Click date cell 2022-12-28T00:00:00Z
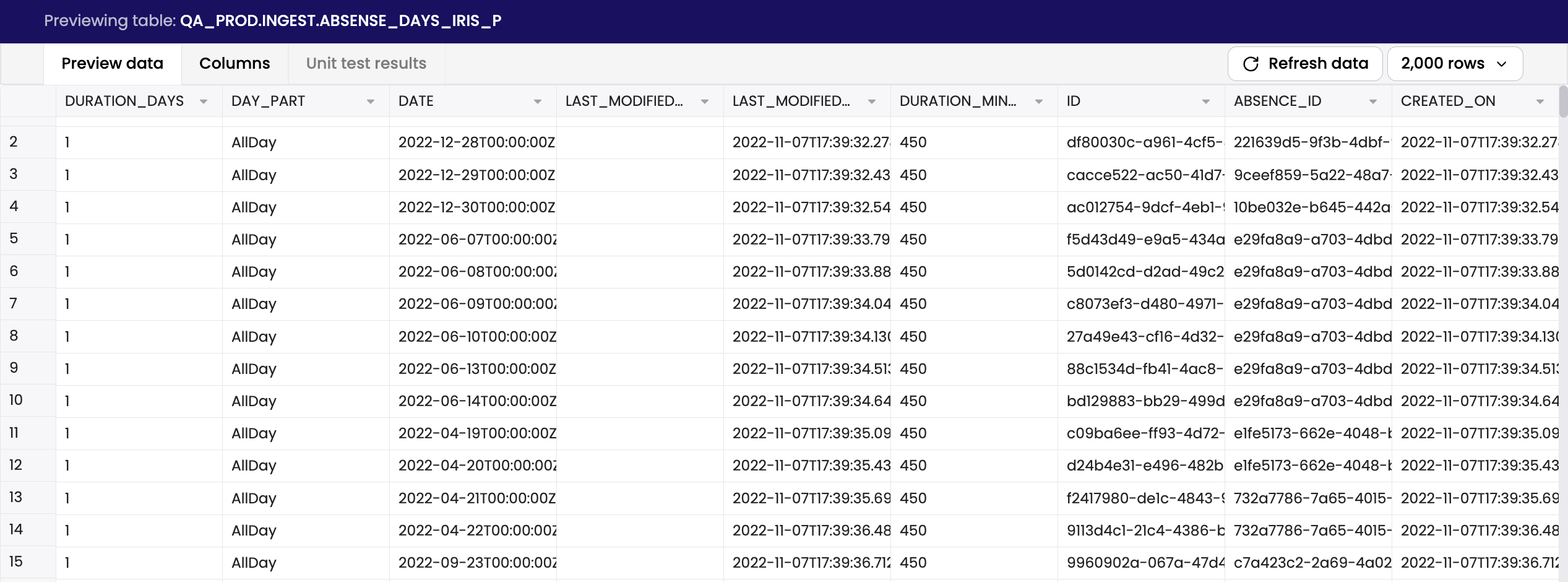The height and width of the screenshot is (582, 1568). (x=473, y=142)
